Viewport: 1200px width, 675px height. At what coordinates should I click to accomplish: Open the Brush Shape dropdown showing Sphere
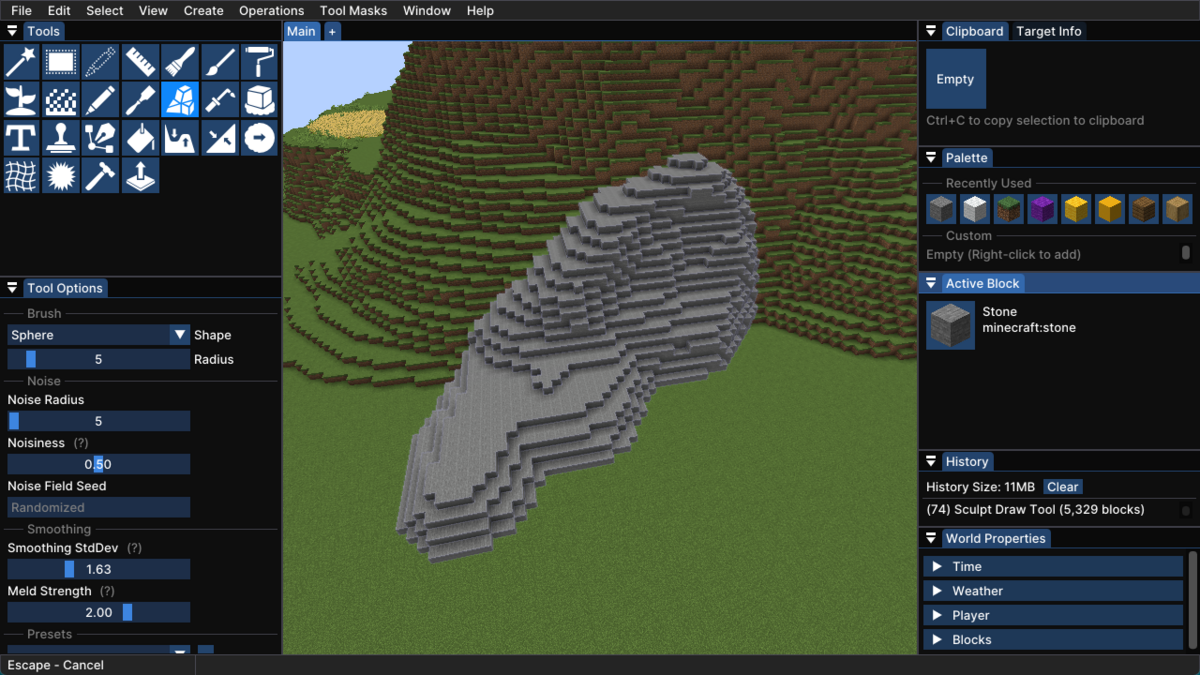tap(97, 334)
